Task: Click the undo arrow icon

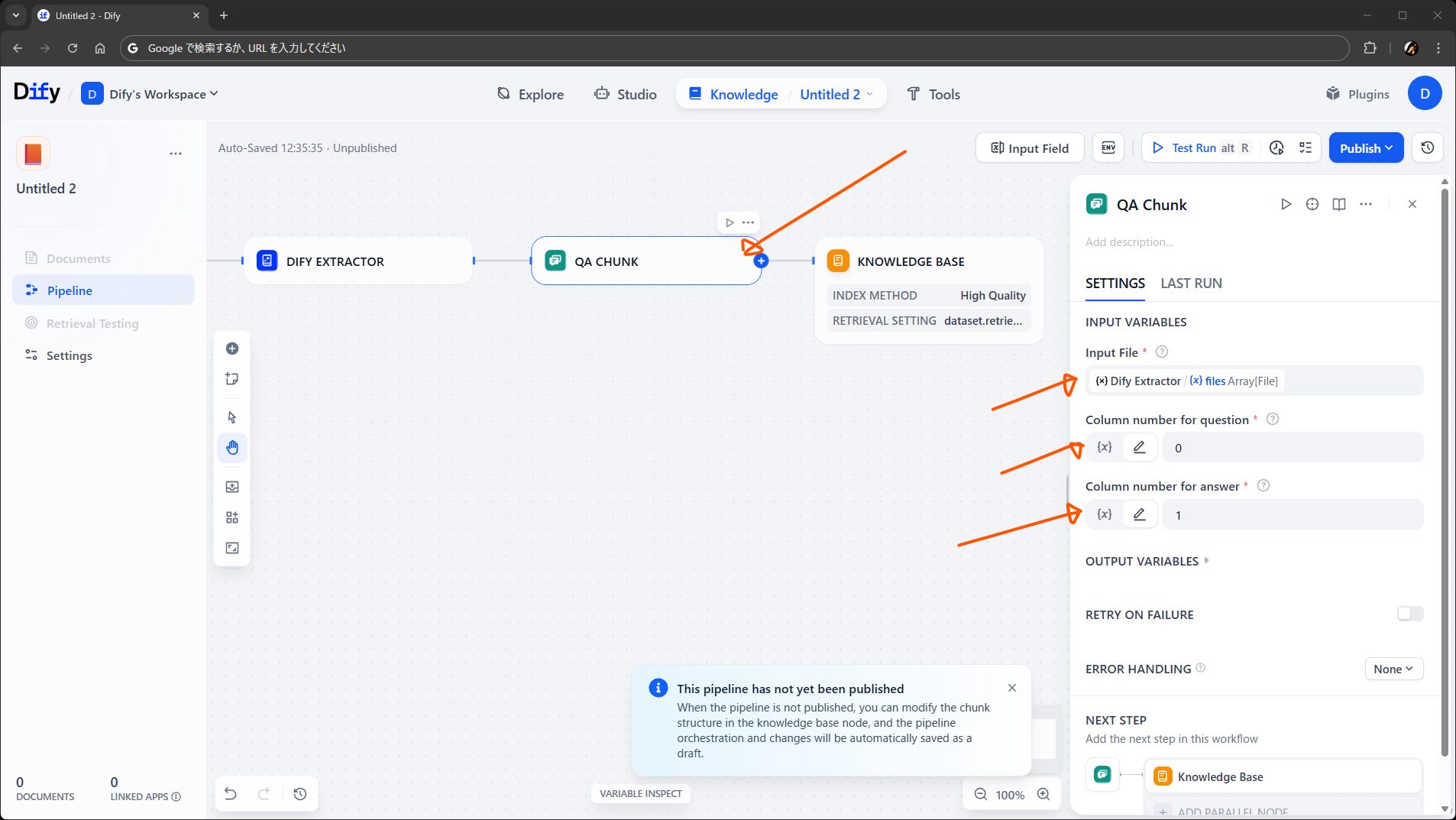Action: pyautogui.click(x=231, y=794)
